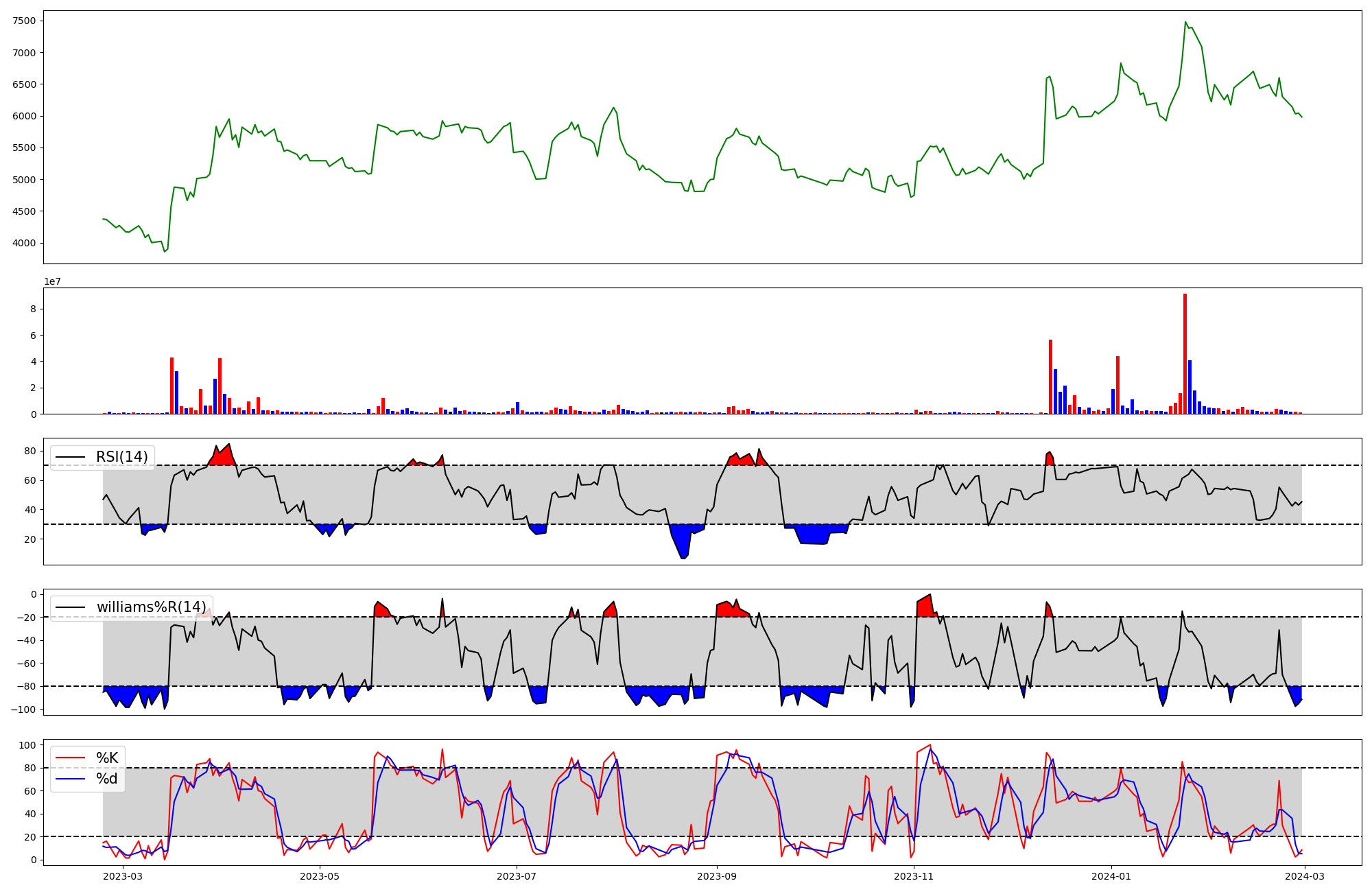Click the 7500 price axis tick label

click(24, 21)
